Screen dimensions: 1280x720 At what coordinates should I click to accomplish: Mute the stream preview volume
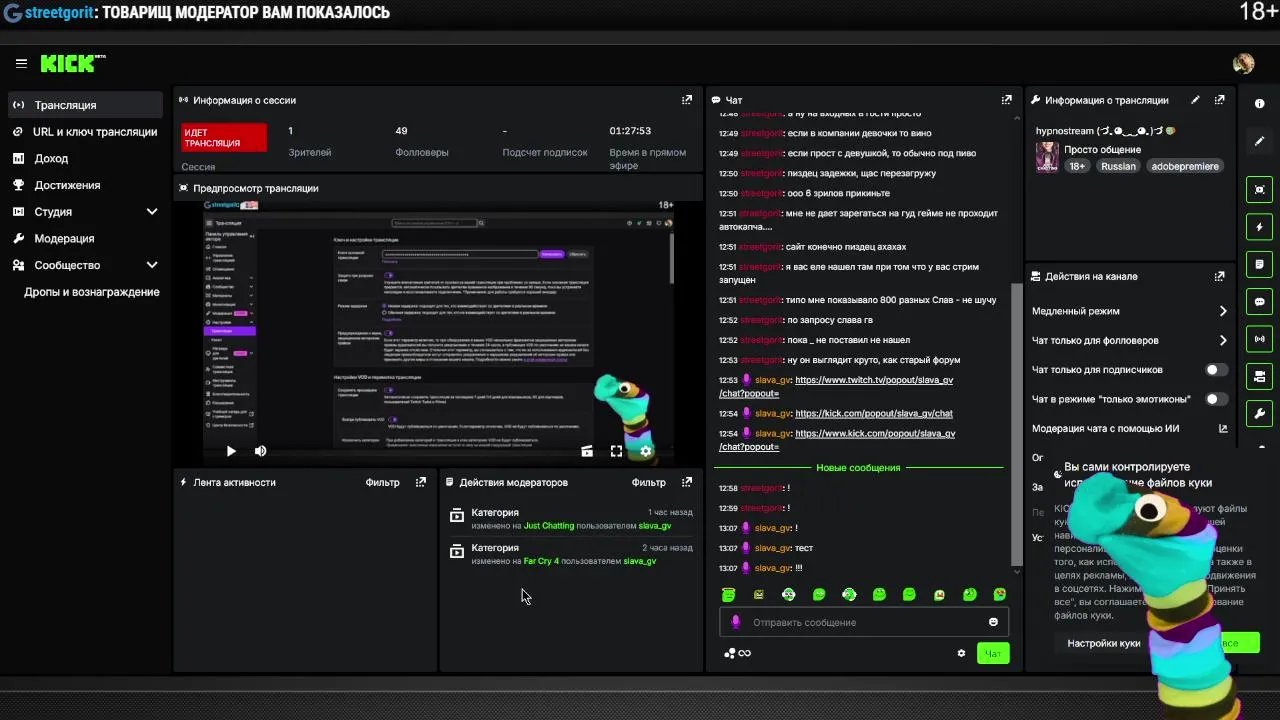tap(260, 451)
